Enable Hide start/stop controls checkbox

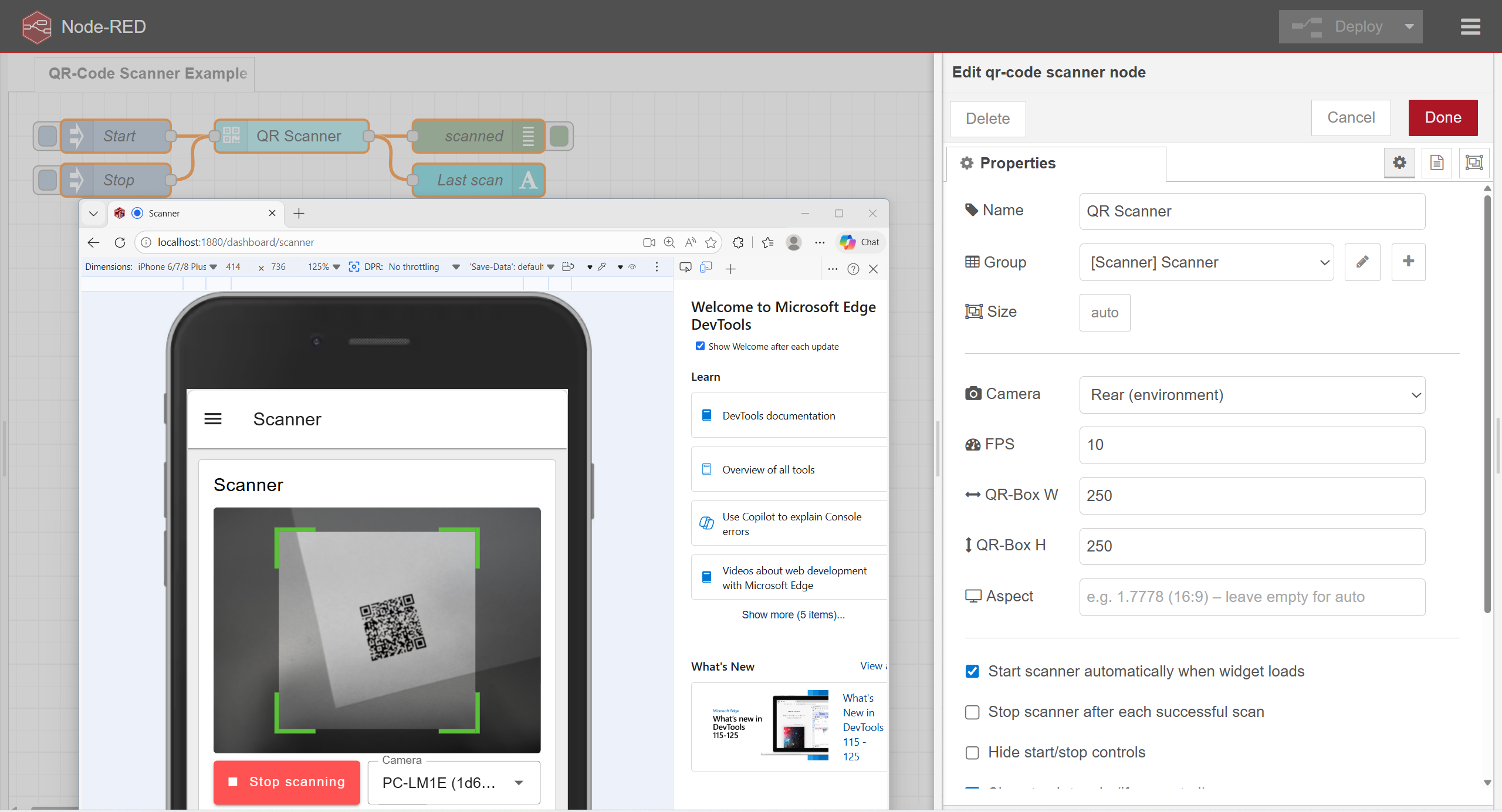[972, 752]
